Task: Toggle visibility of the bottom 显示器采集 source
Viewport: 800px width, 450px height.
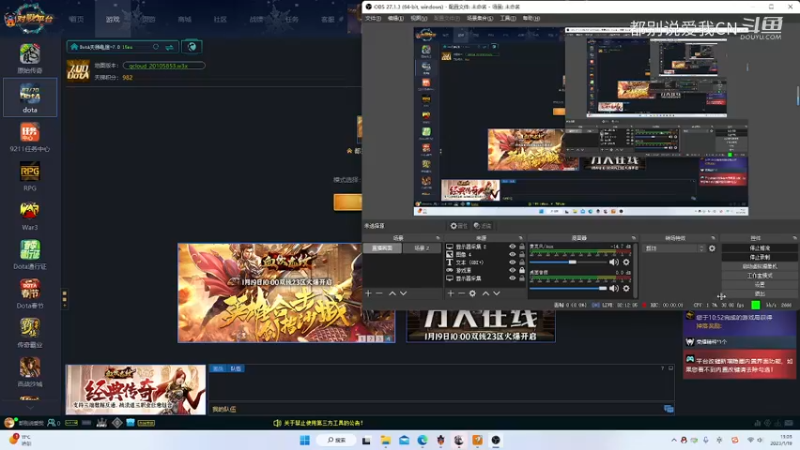Action: pyautogui.click(x=512, y=279)
